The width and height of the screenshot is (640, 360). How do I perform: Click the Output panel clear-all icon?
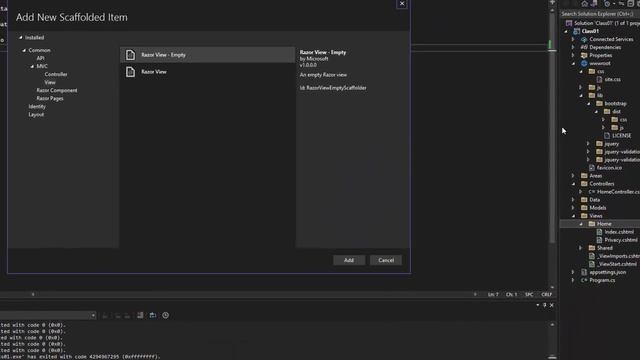pos(140,315)
